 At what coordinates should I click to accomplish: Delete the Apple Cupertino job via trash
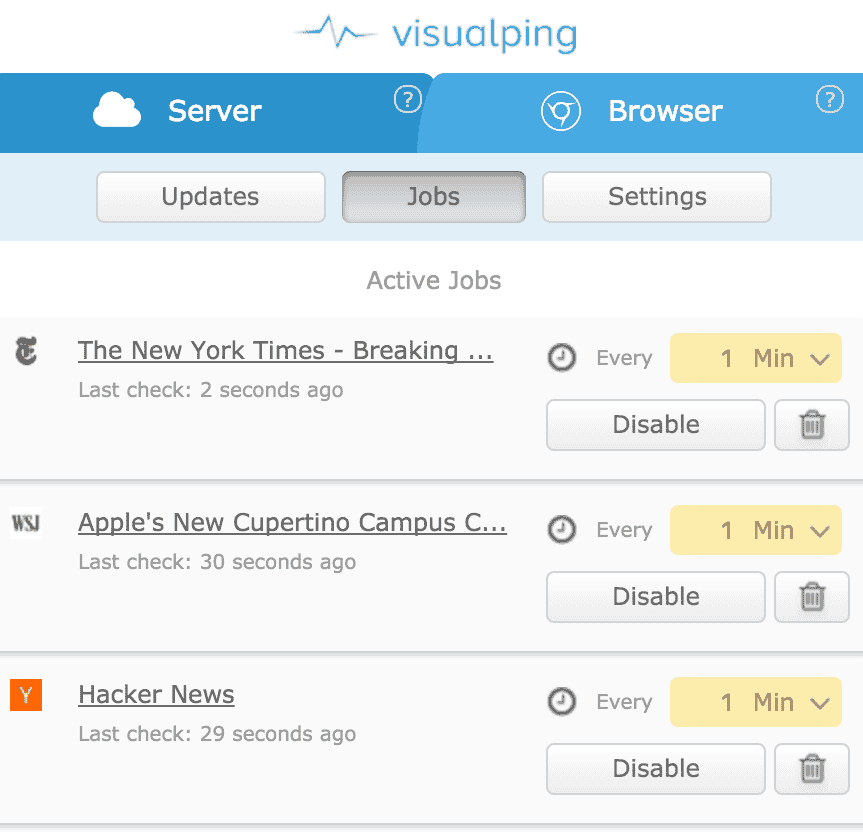(812, 597)
